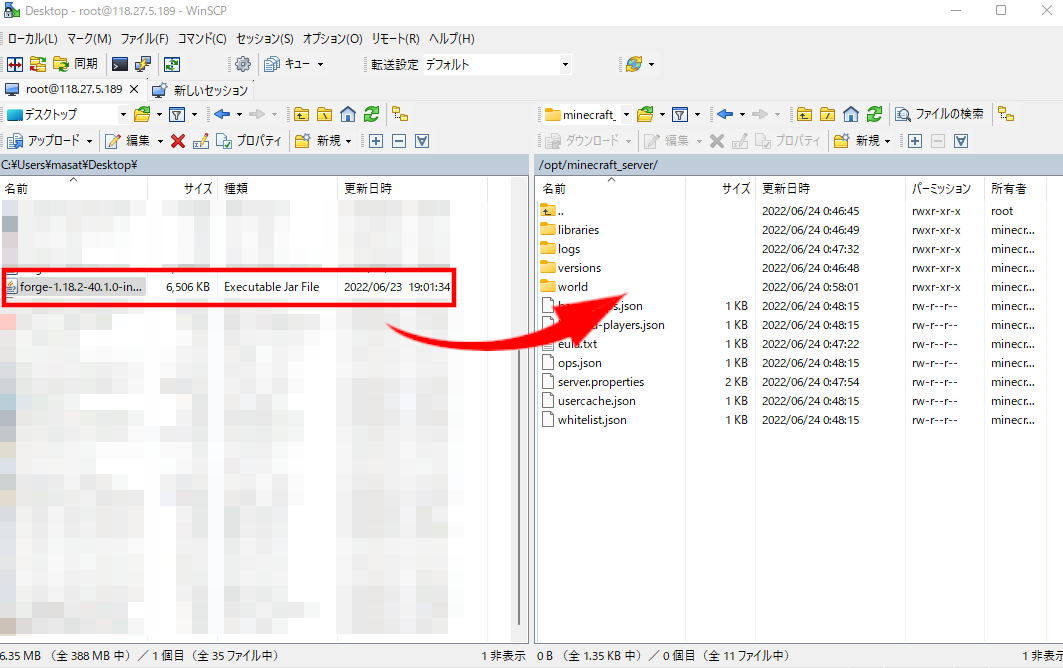
Task: Click ファイルの検索 find files button
Action: (940, 114)
